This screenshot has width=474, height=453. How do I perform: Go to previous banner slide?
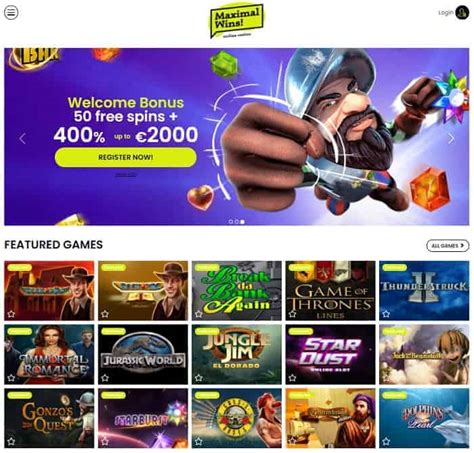(x=22, y=138)
